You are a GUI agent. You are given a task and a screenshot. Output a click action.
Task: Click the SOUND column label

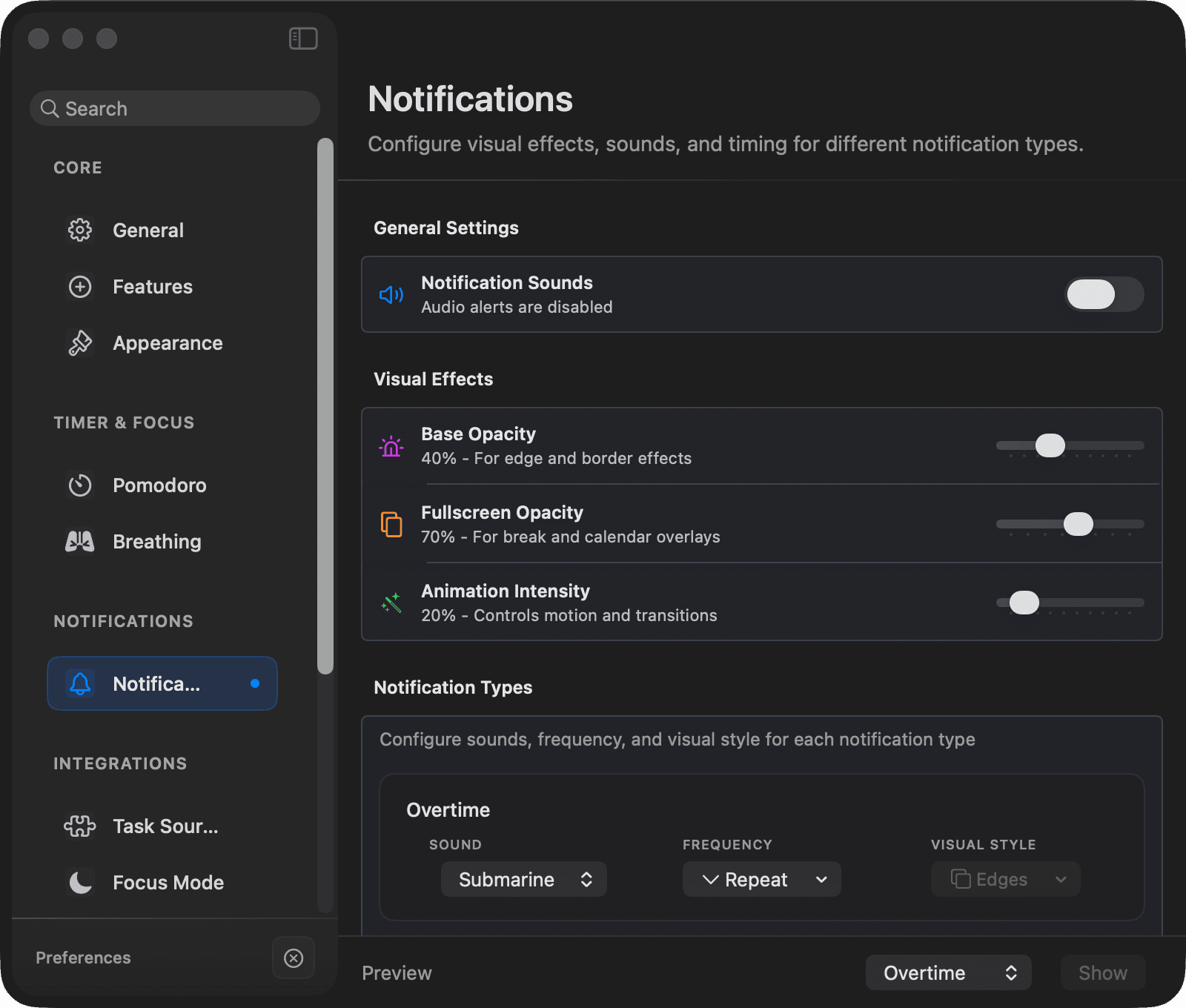tap(455, 845)
